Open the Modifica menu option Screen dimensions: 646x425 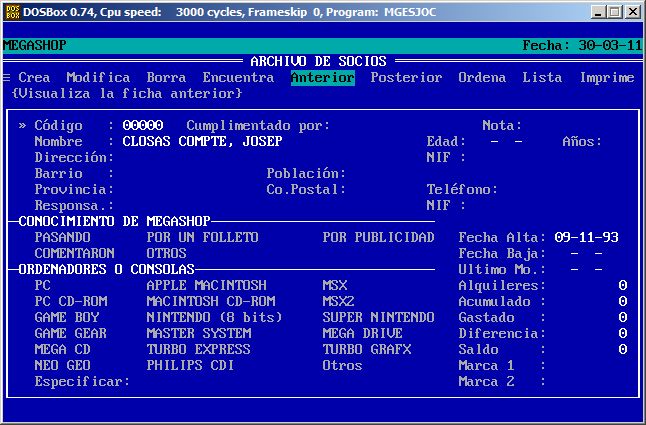98,78
